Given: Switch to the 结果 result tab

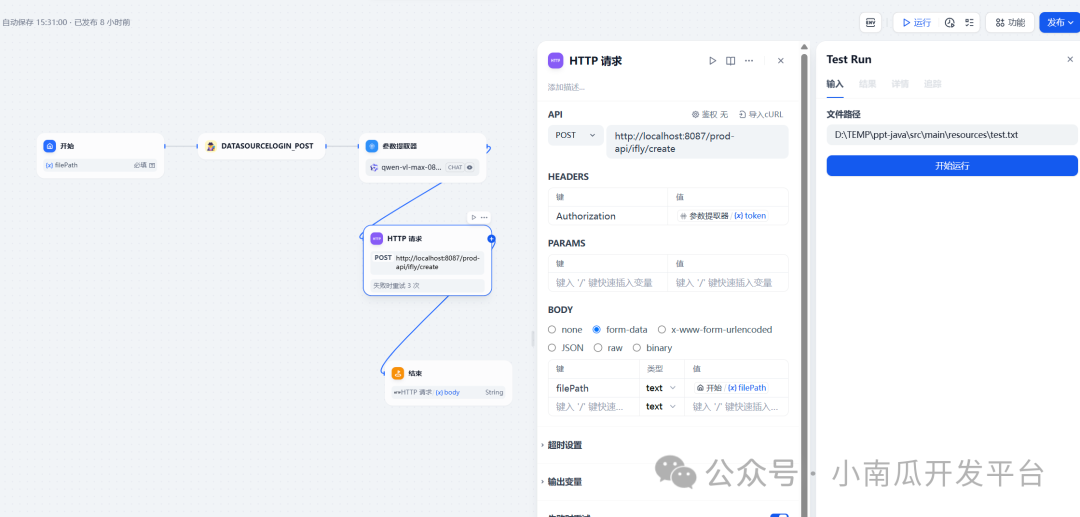Looking at the screenshot, I should 868,84.
